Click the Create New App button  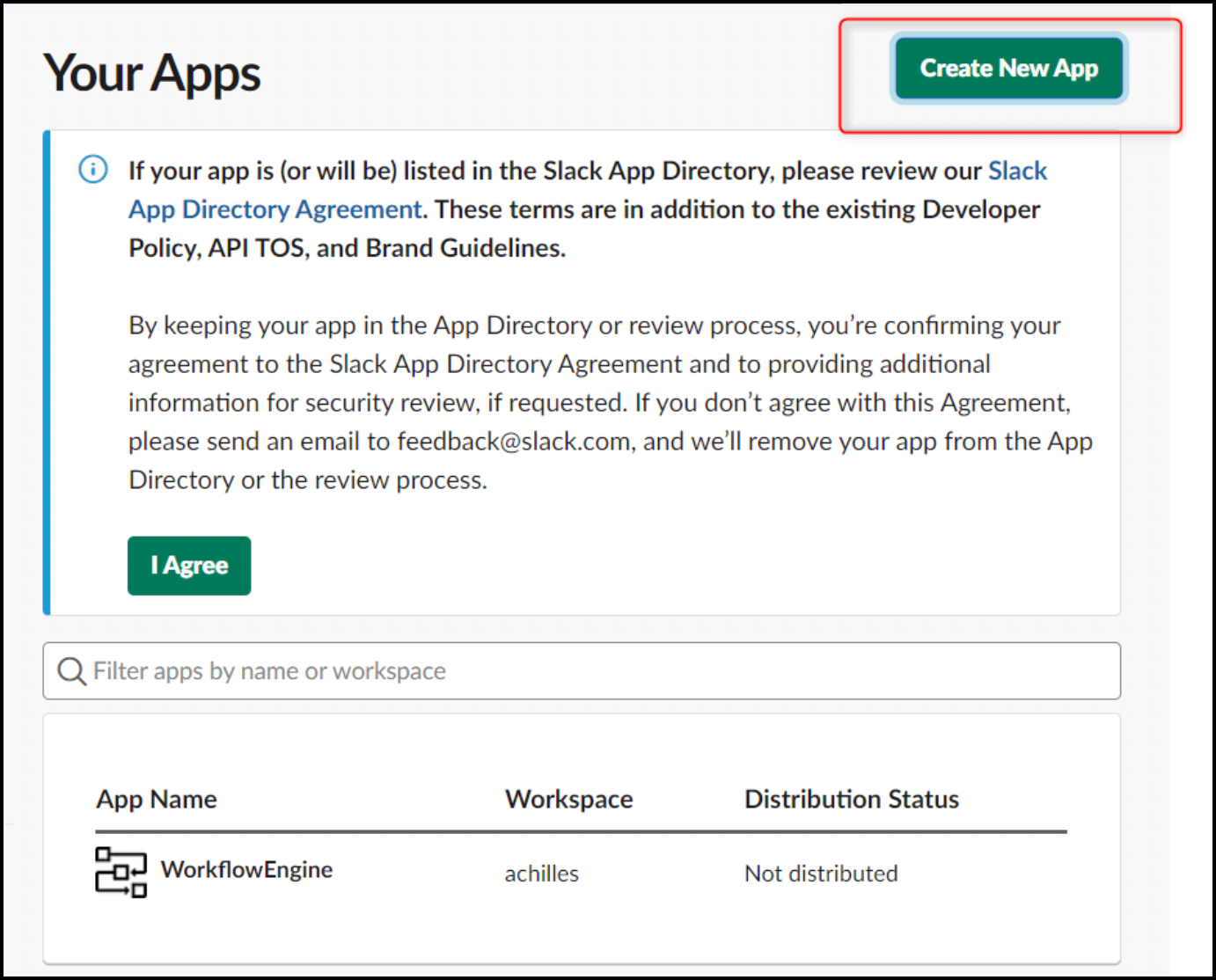click(x=1008, y=69)
